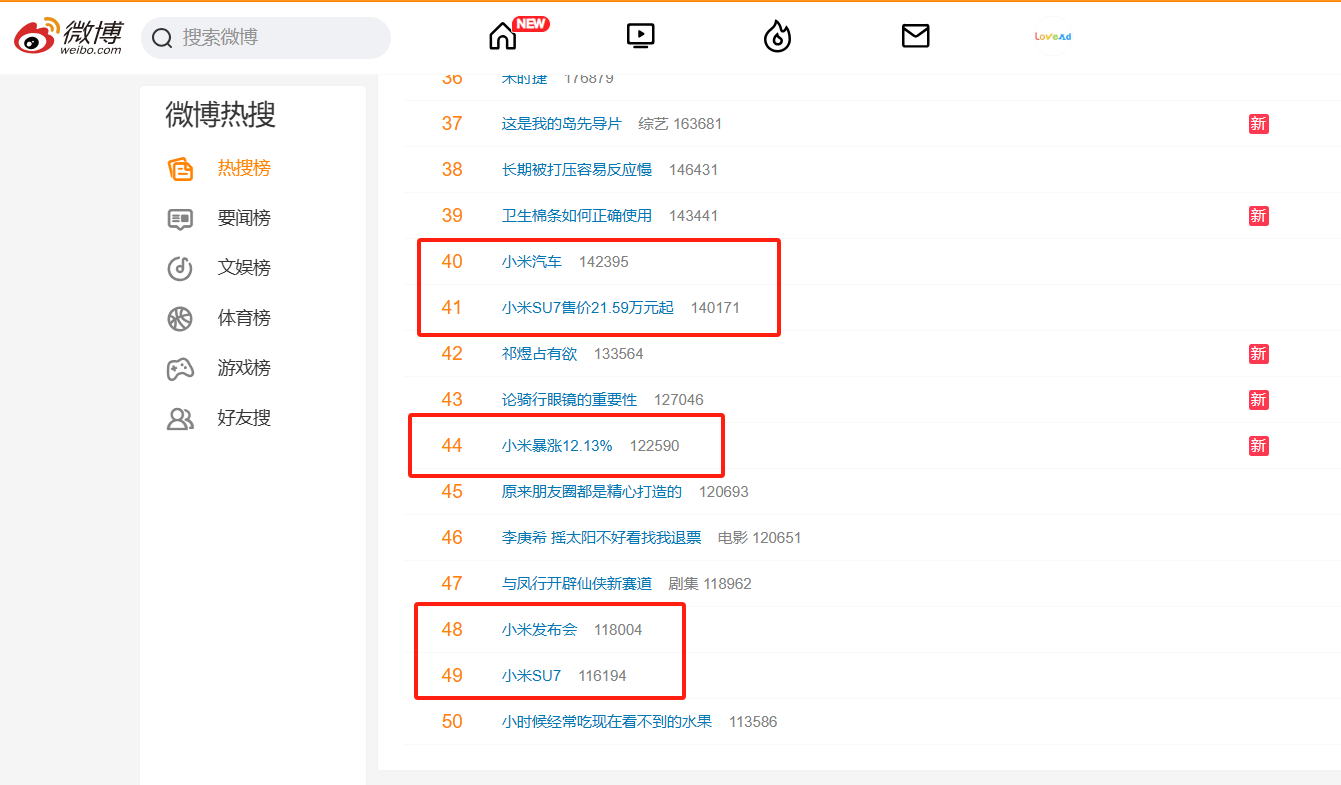Click the heat value 146431
1341x785 pixels.
point(694,170)
